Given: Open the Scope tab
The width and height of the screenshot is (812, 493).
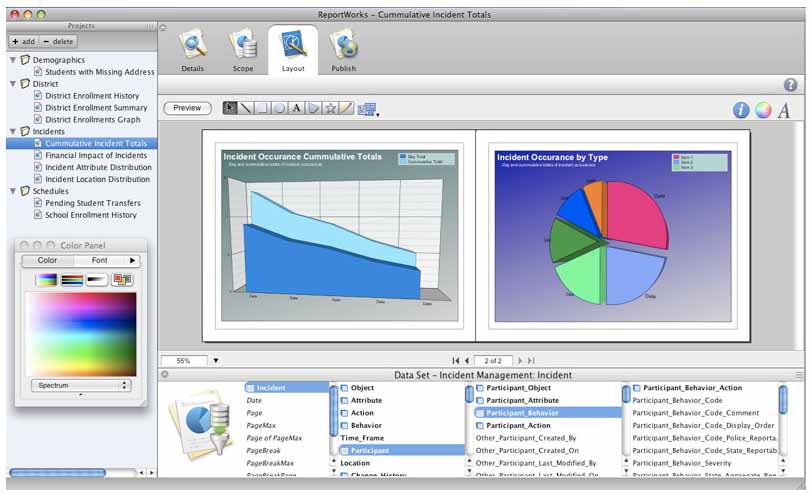Looking at the screenshot, I should click(x=243, y=50).
